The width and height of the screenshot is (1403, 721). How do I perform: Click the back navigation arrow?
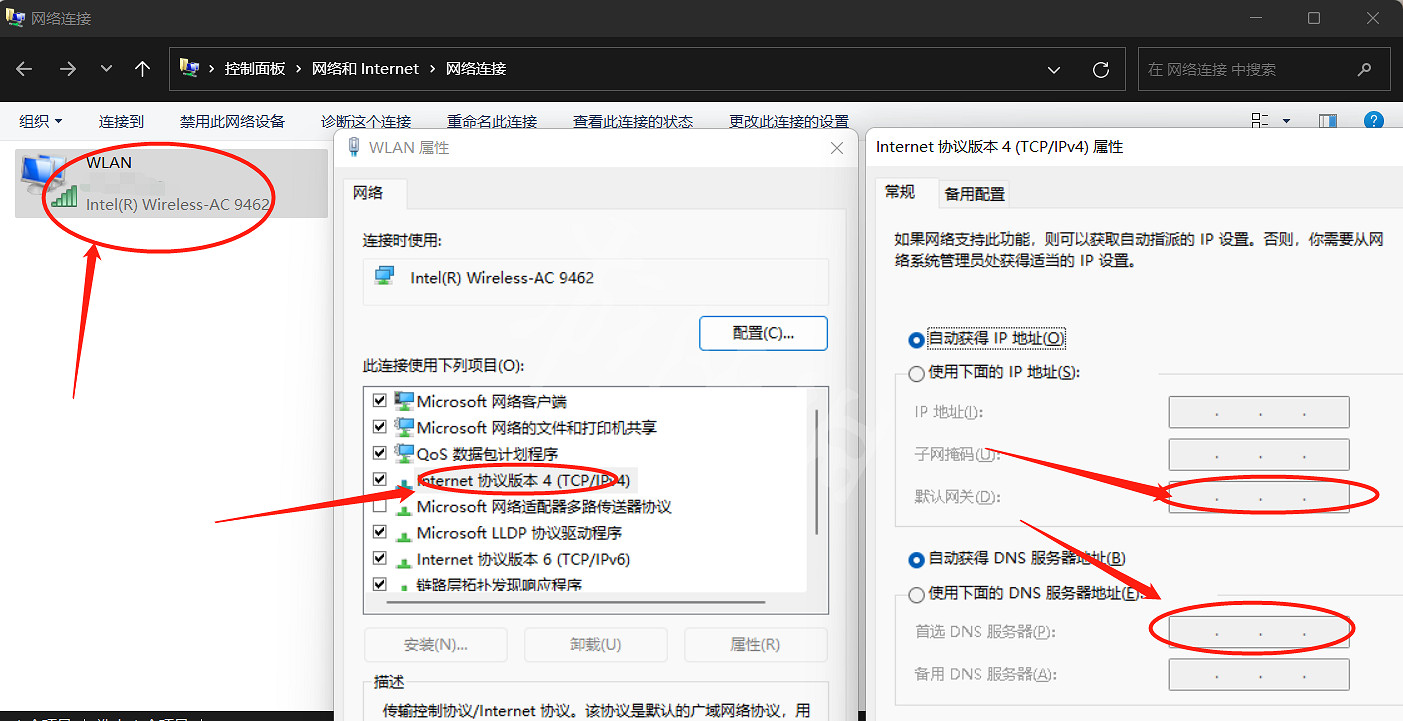(25, 69)
